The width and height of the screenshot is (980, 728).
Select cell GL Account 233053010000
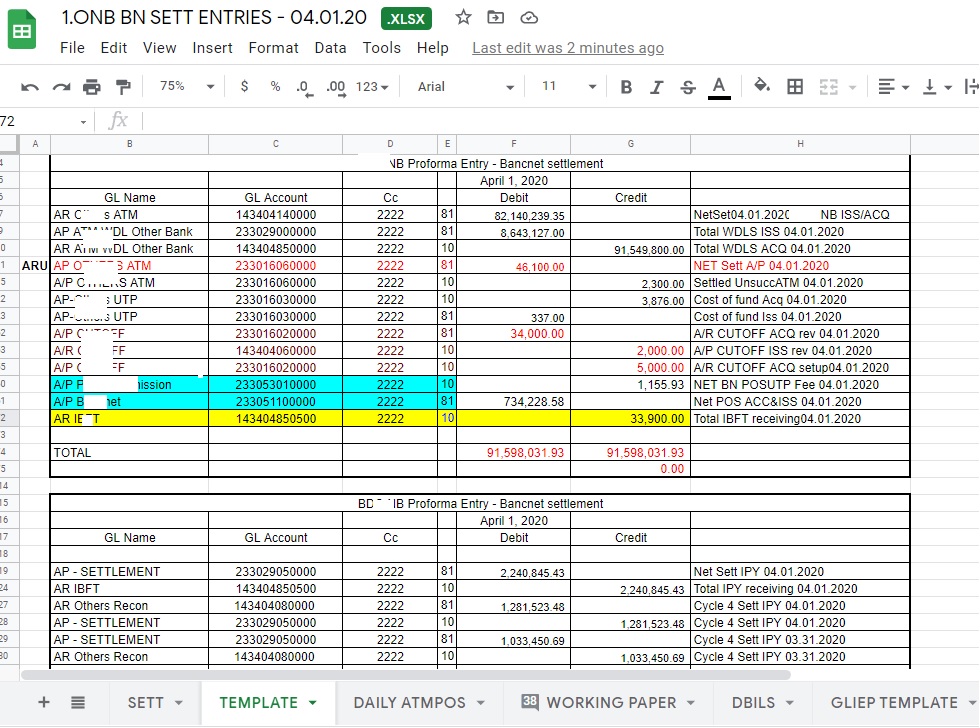(x=276, y=385)
